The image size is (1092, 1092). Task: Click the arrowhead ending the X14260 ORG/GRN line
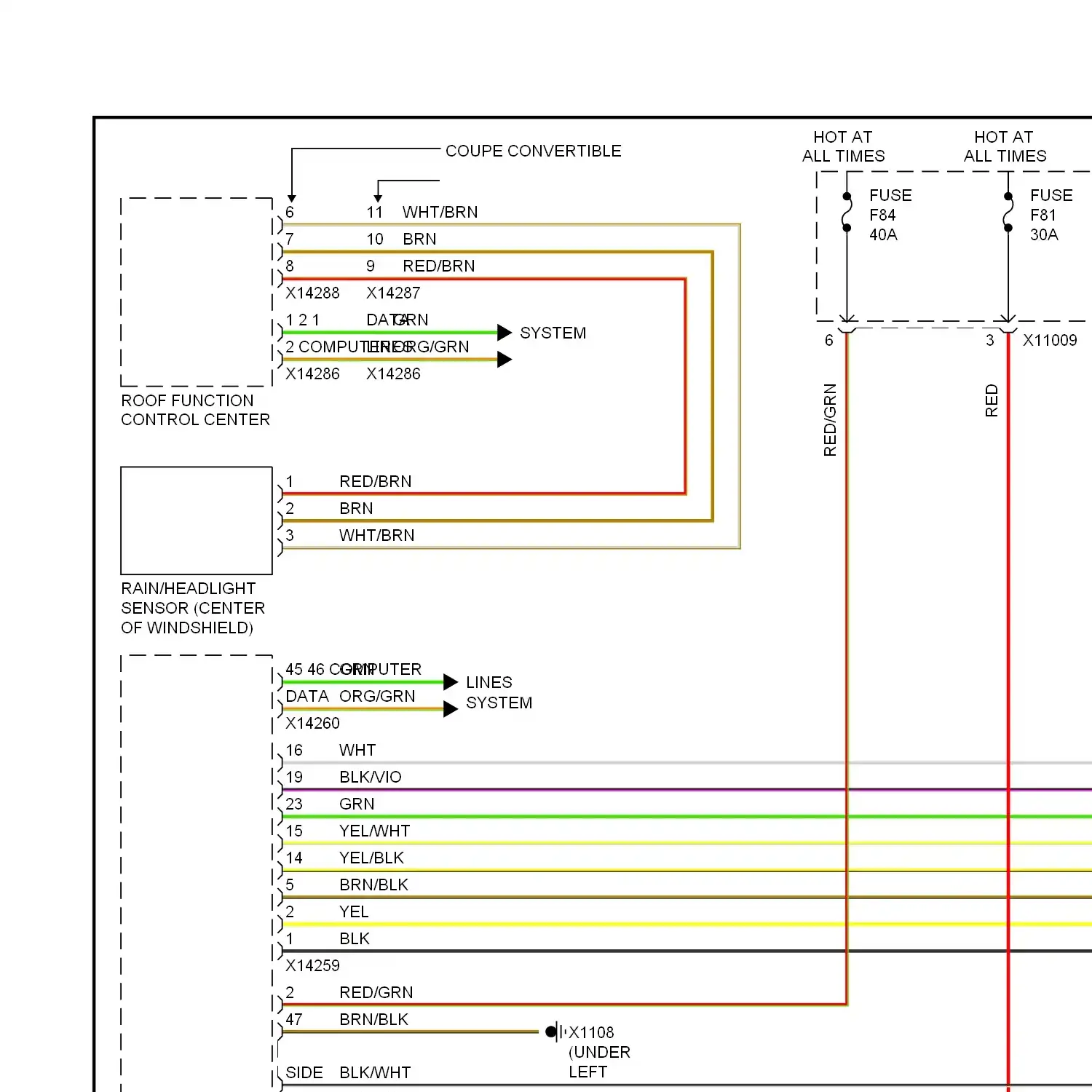click(451, 709)
